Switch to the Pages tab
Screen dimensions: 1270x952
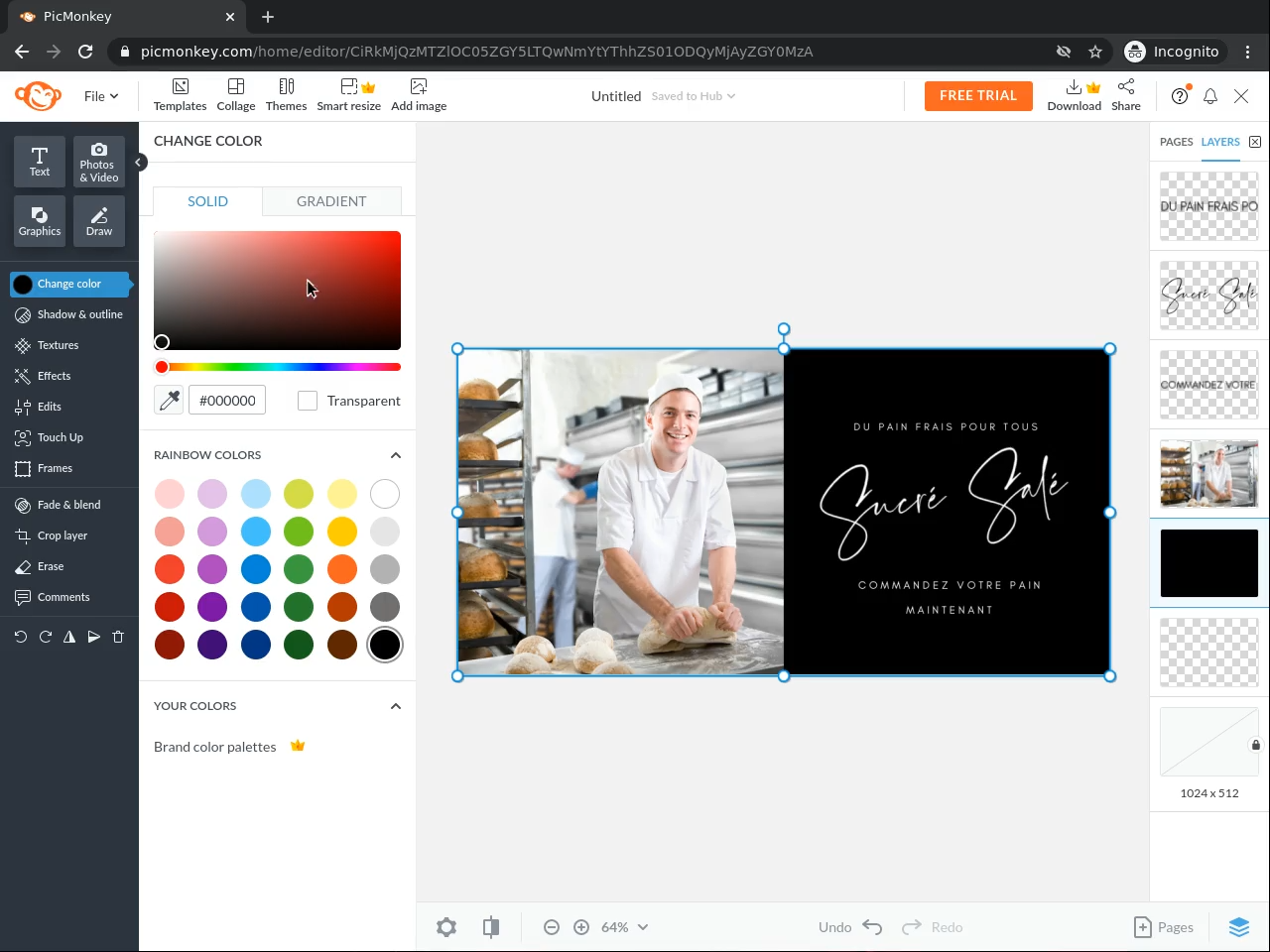(x=1176, y=142)
